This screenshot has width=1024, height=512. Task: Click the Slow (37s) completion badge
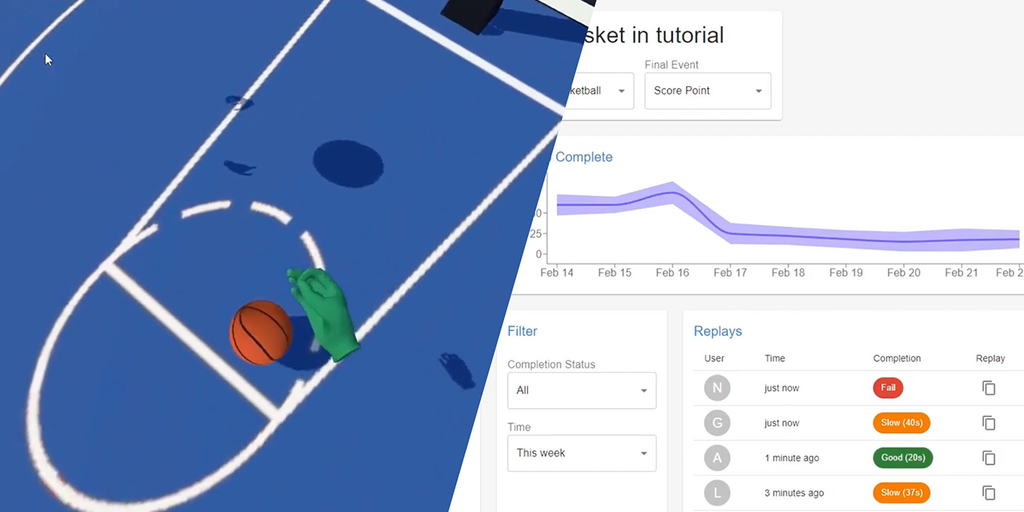[901, 493]
